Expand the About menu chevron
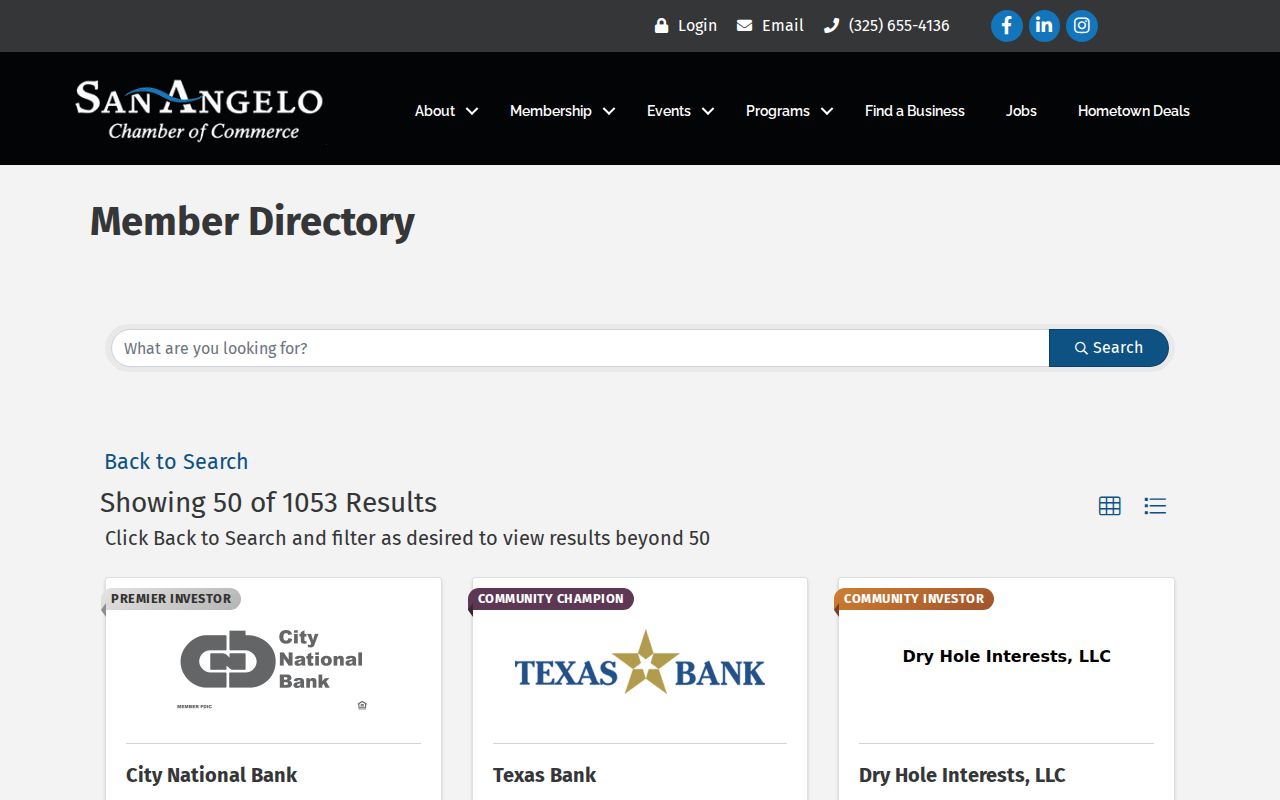1280x800 pixels. (472, 111)
